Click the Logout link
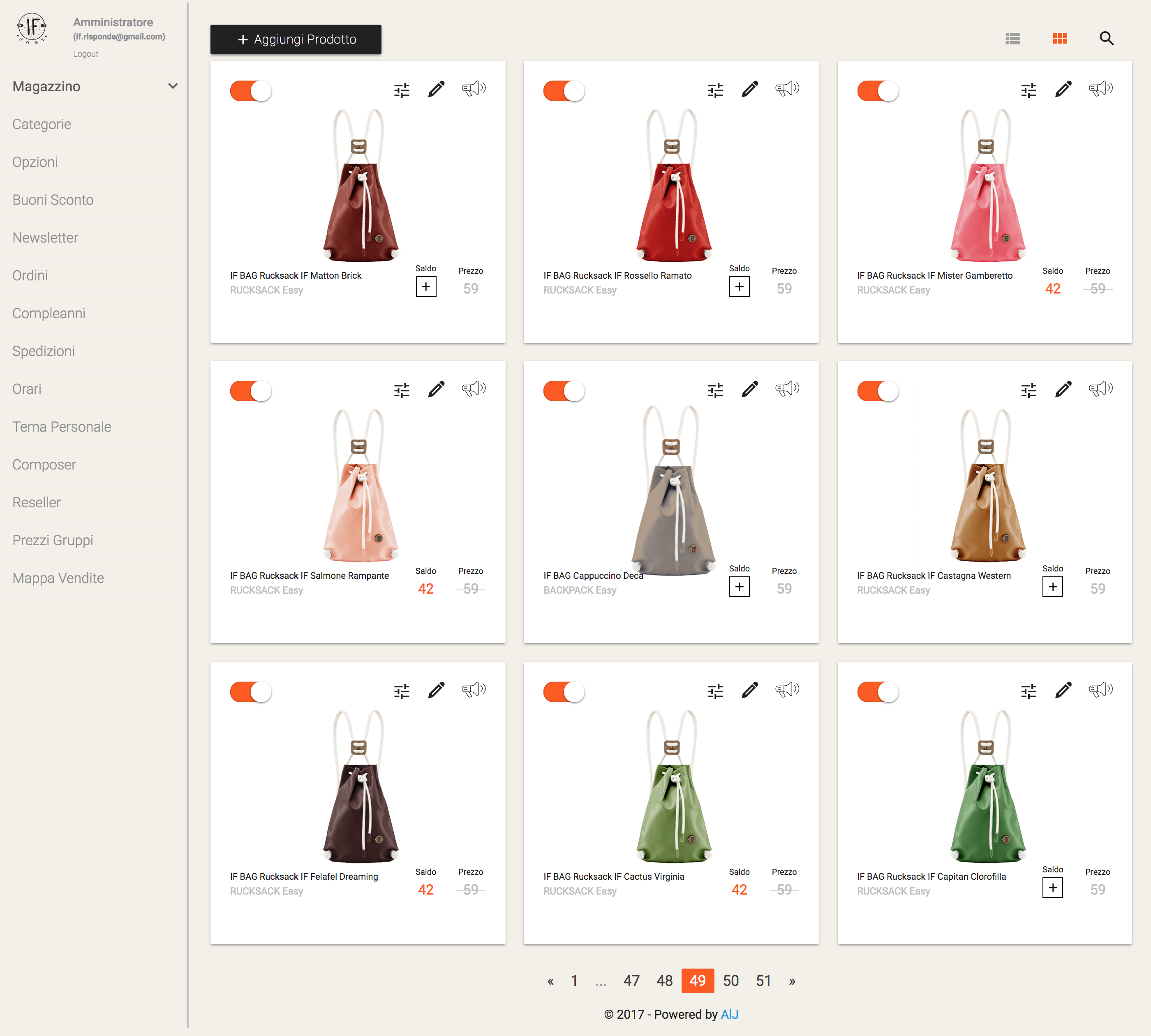The image size is (1151, 1036). point(86,54)
